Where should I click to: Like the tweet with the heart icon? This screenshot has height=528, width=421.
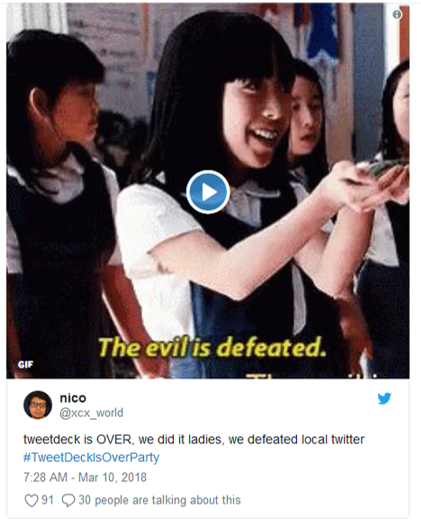click(31, 500)
